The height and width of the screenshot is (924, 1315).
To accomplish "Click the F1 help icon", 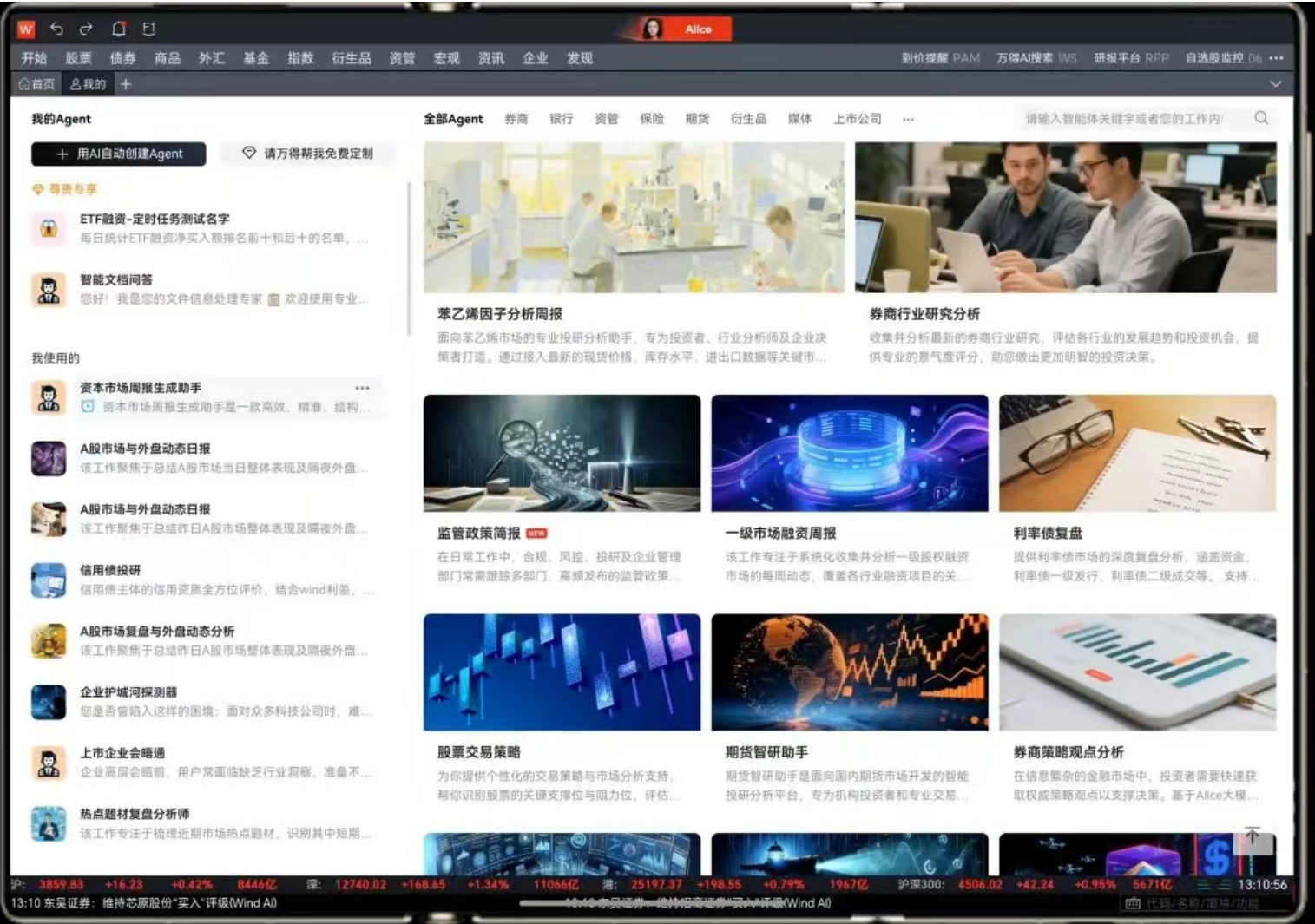I will pos(149,29).
